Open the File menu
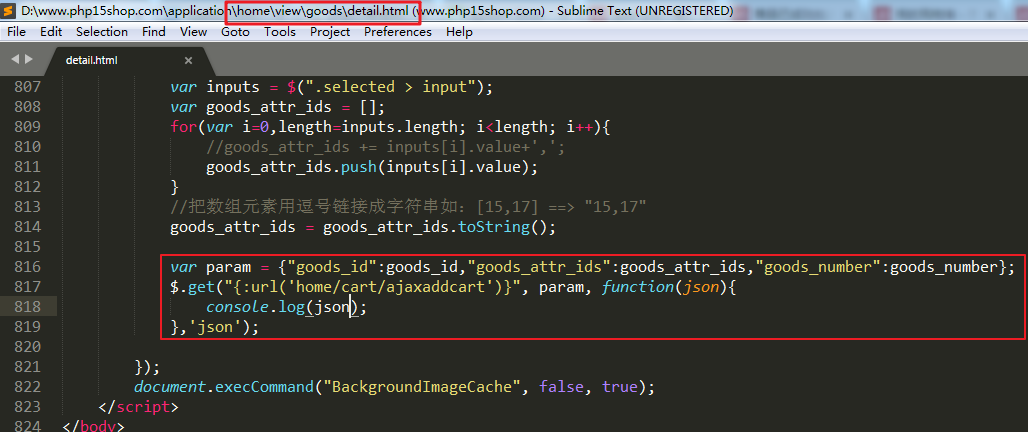 pyautogui.click(x=16, y=32)
